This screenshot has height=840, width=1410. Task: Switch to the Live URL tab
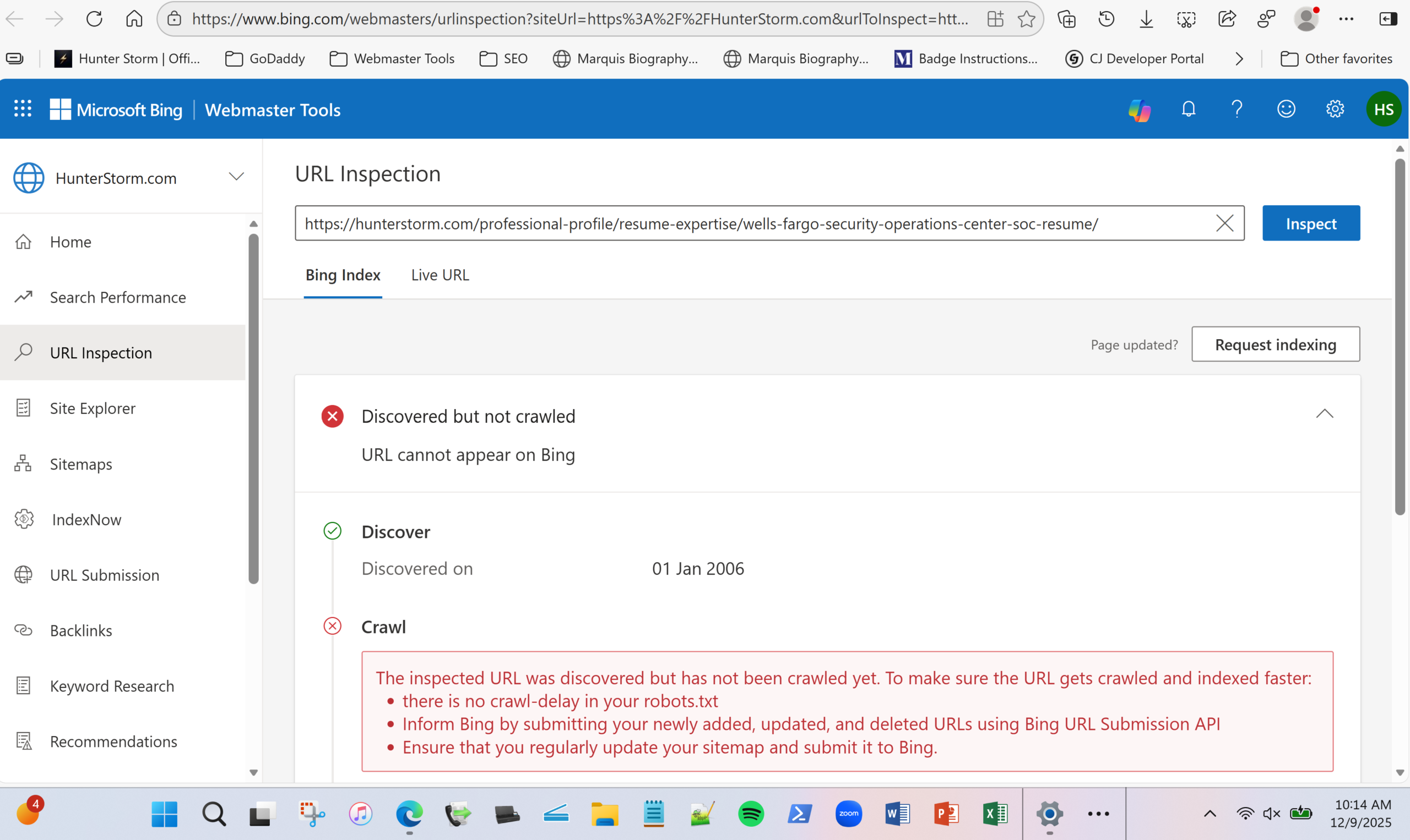pyautogui.click(x=440, y=275)
